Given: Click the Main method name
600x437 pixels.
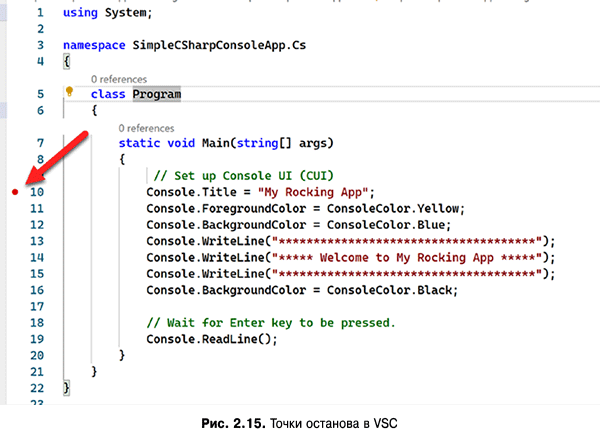Looking at the screenshot, I should (219, 143).
